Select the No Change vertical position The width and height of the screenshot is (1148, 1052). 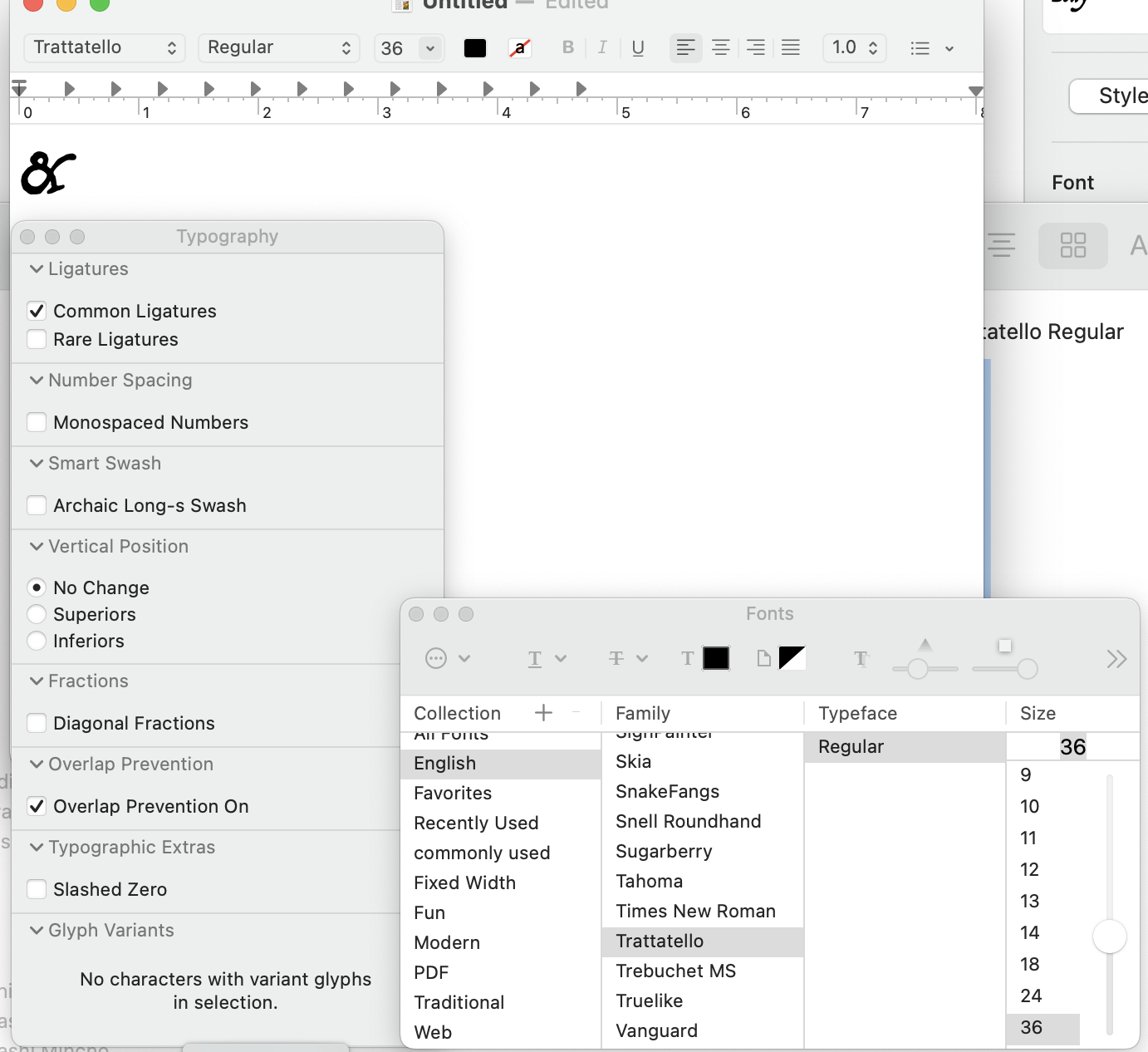pos(37,587)
